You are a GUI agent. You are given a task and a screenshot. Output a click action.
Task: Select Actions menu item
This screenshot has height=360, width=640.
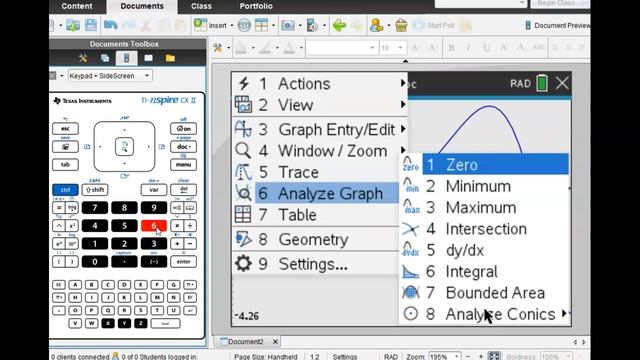pos(320,84)
